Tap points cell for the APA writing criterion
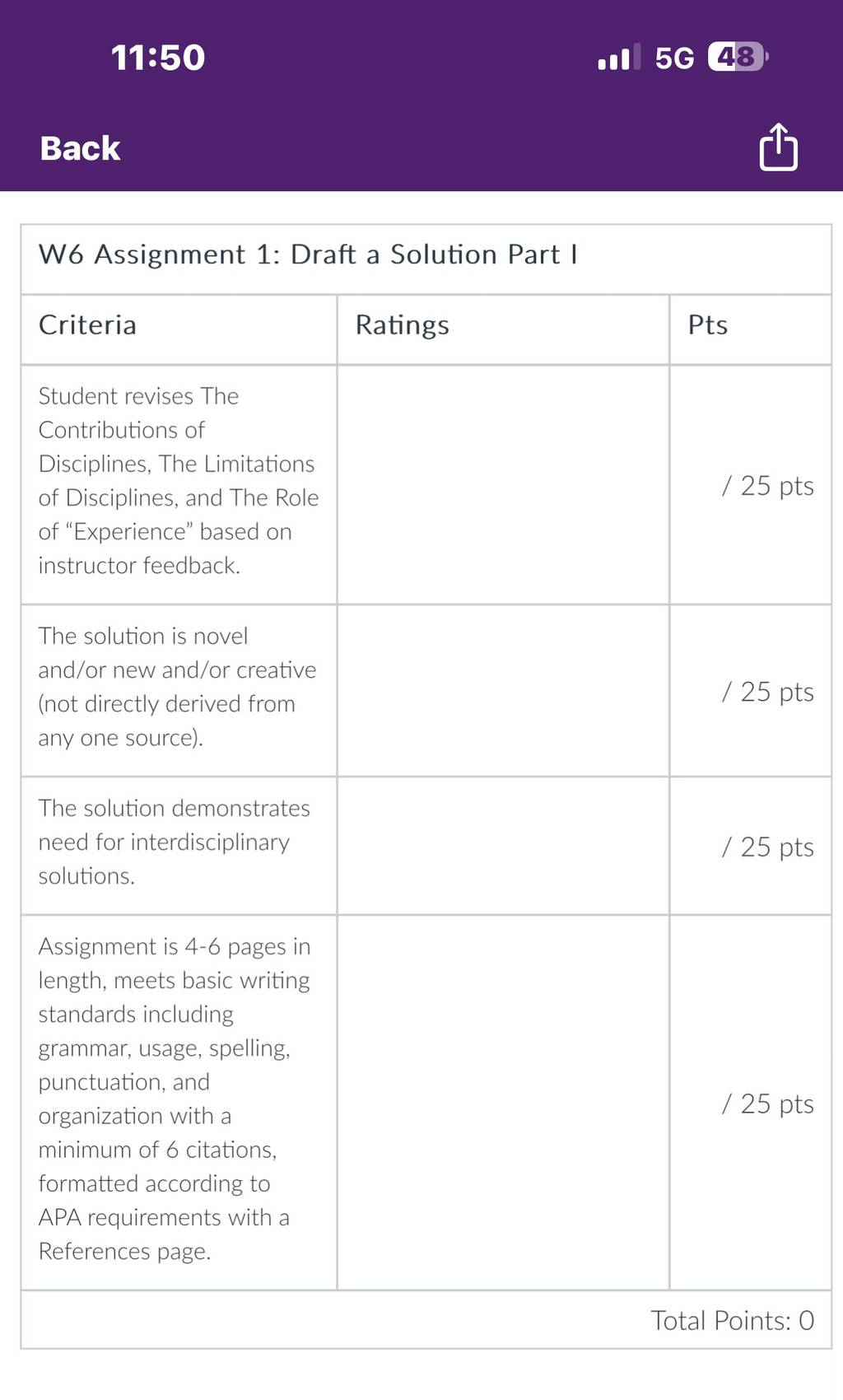The height and width of the screenshot is (1400, 843). point(750,1103)
